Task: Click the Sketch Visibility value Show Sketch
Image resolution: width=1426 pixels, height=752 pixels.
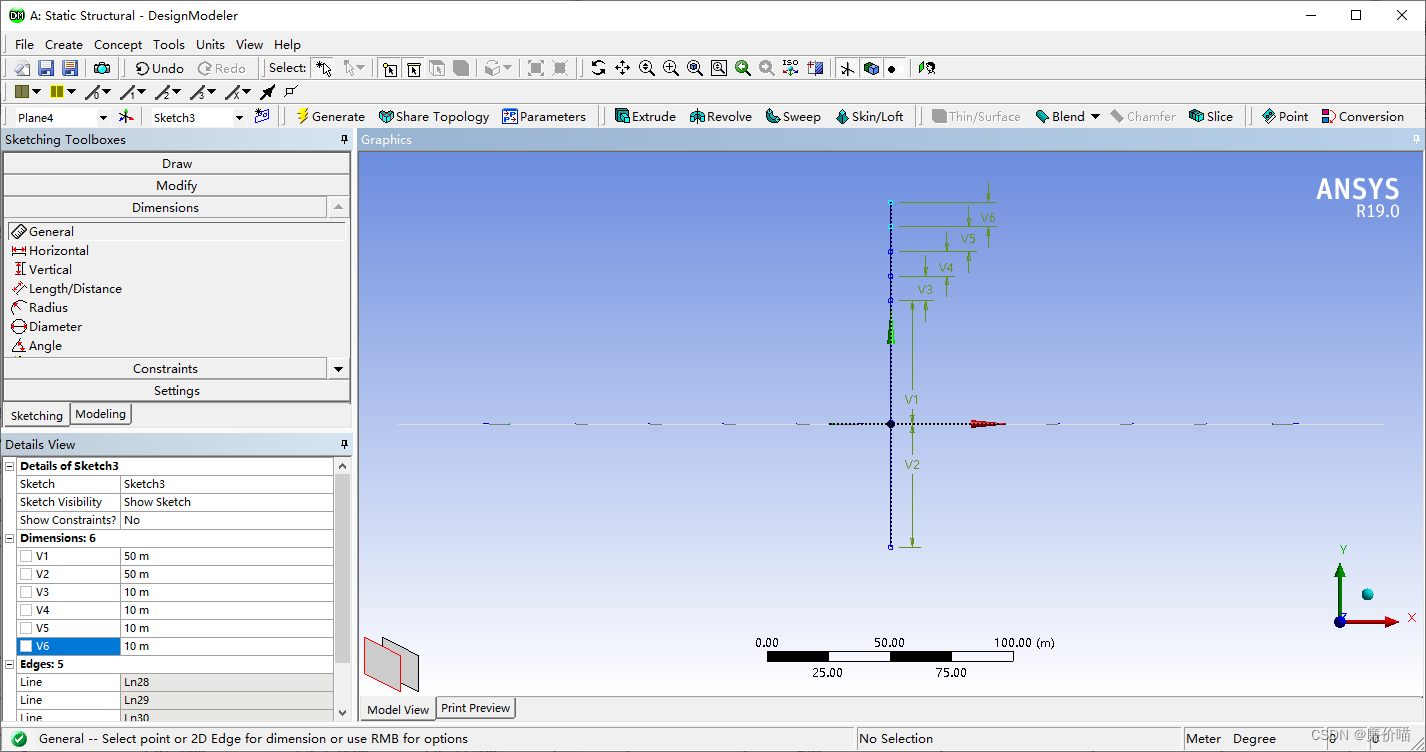Action: click(x=226, y=502)
